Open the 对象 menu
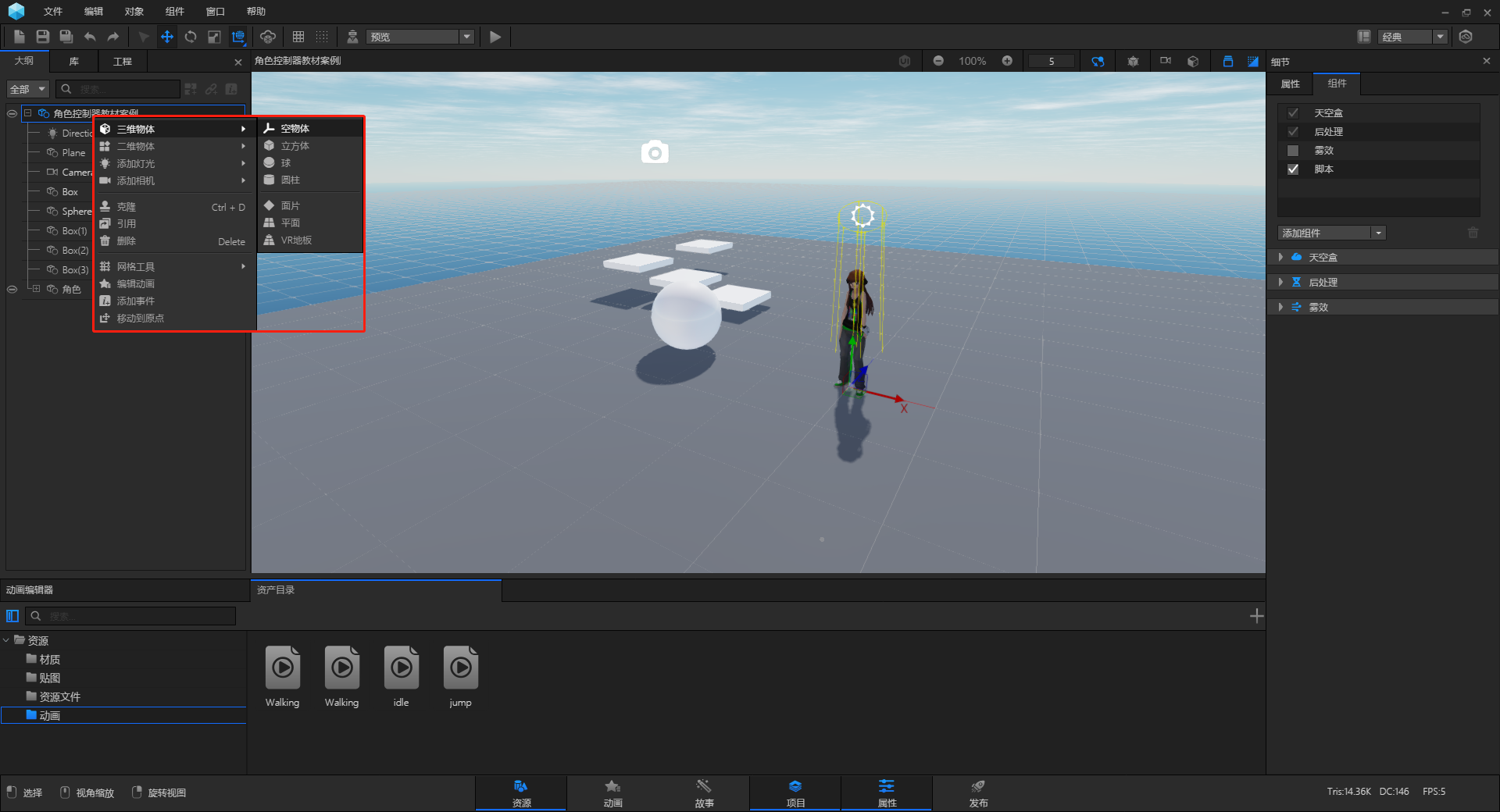 134,12
